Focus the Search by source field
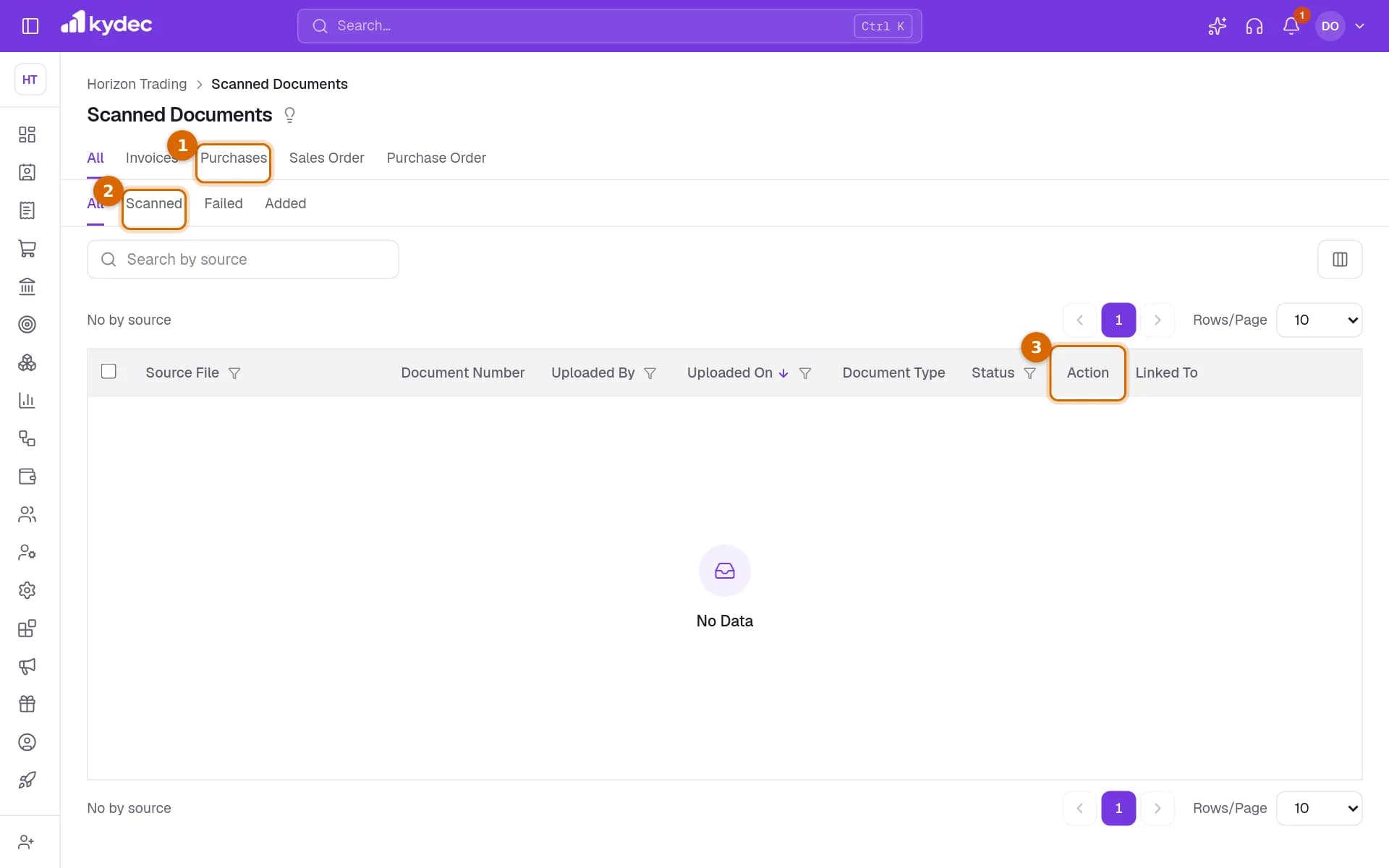The width and height of the screenshot is (1389, 868). 242,259
